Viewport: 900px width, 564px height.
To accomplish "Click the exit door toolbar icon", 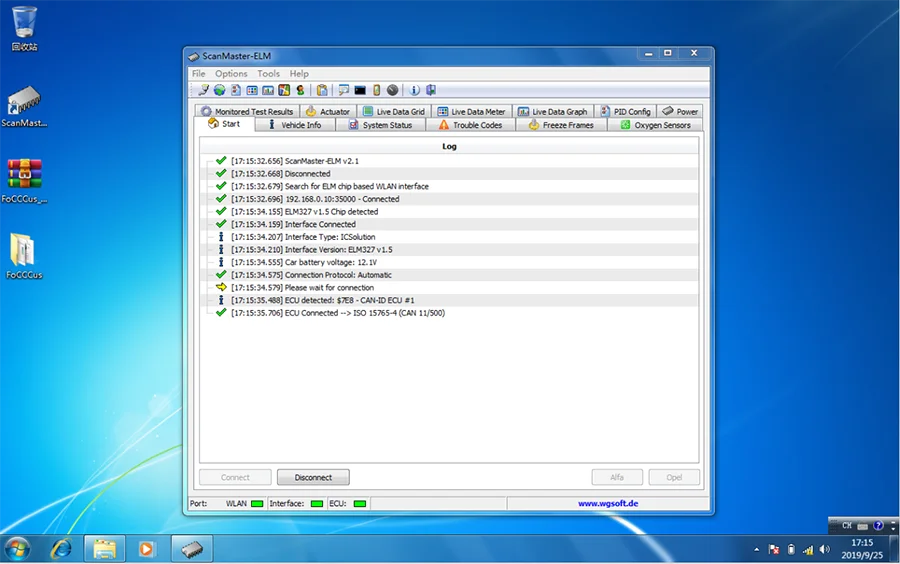I will click(430, 90).
